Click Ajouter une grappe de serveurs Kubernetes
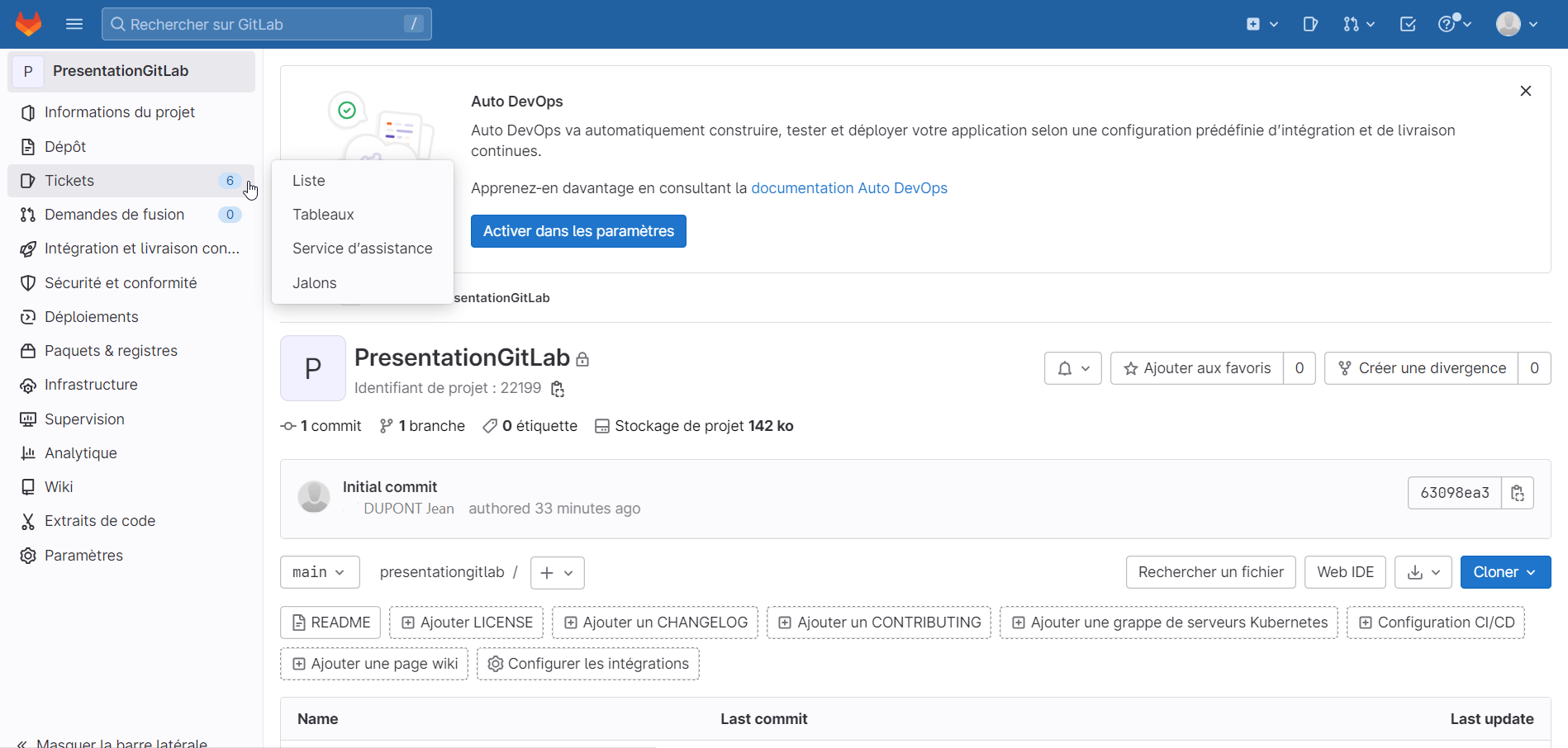This screenshot has width=1568, height=748. (1169, 623)
